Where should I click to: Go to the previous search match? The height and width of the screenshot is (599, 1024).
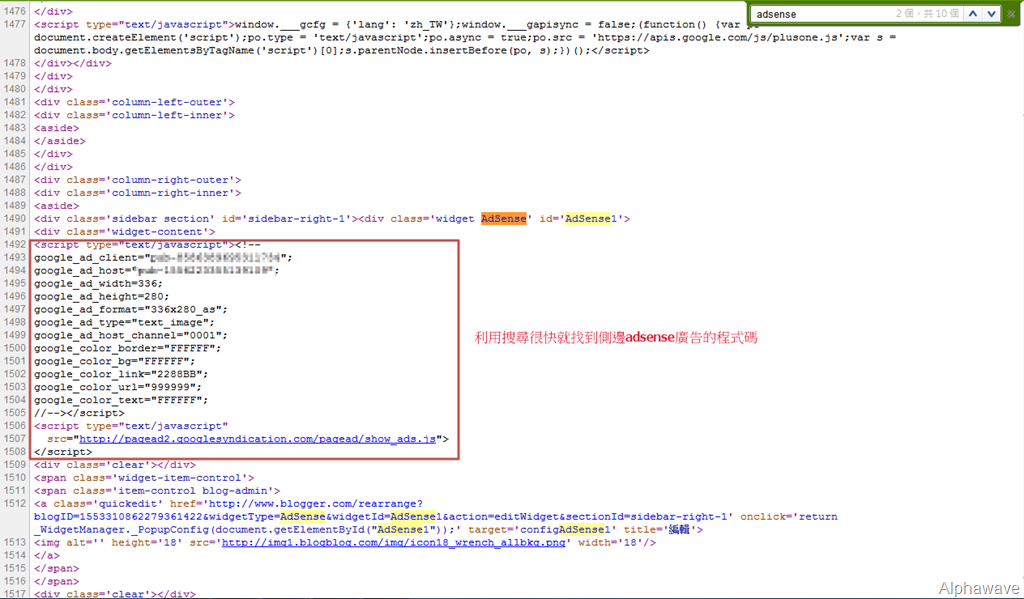[x=973, y=14]
